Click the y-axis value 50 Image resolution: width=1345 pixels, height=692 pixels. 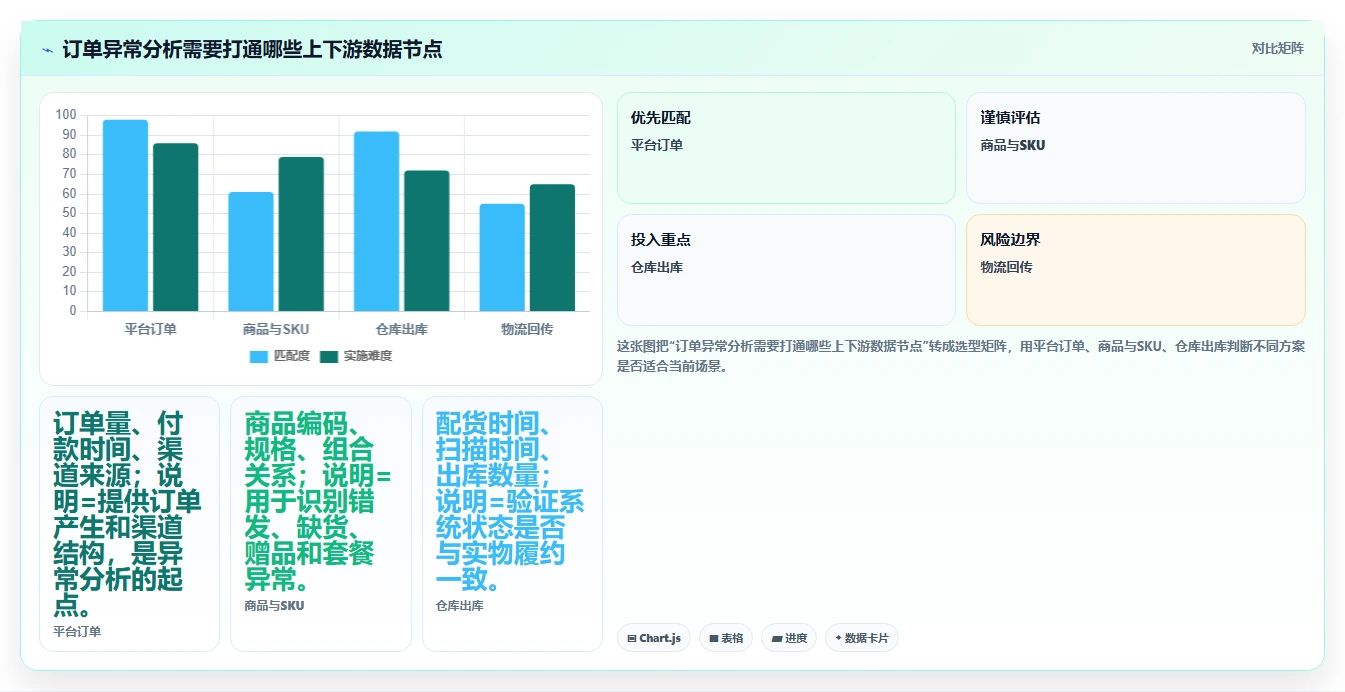(69, 213)
